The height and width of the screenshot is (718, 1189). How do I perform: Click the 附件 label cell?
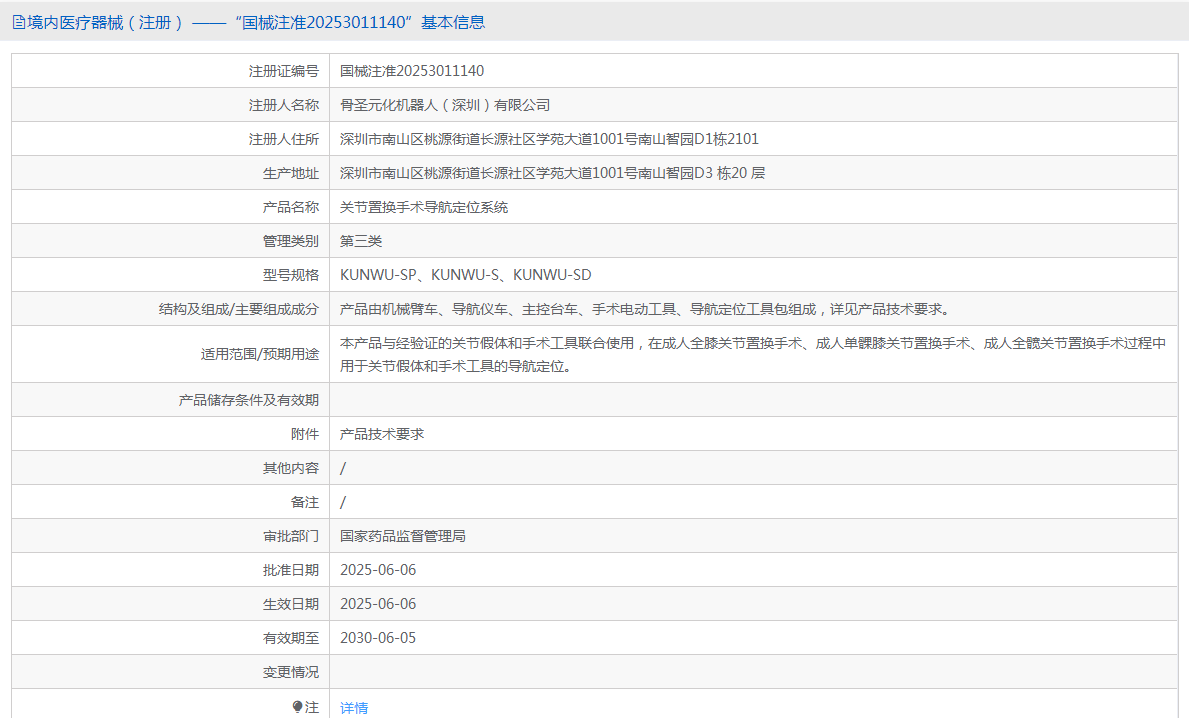click(171, 434)
